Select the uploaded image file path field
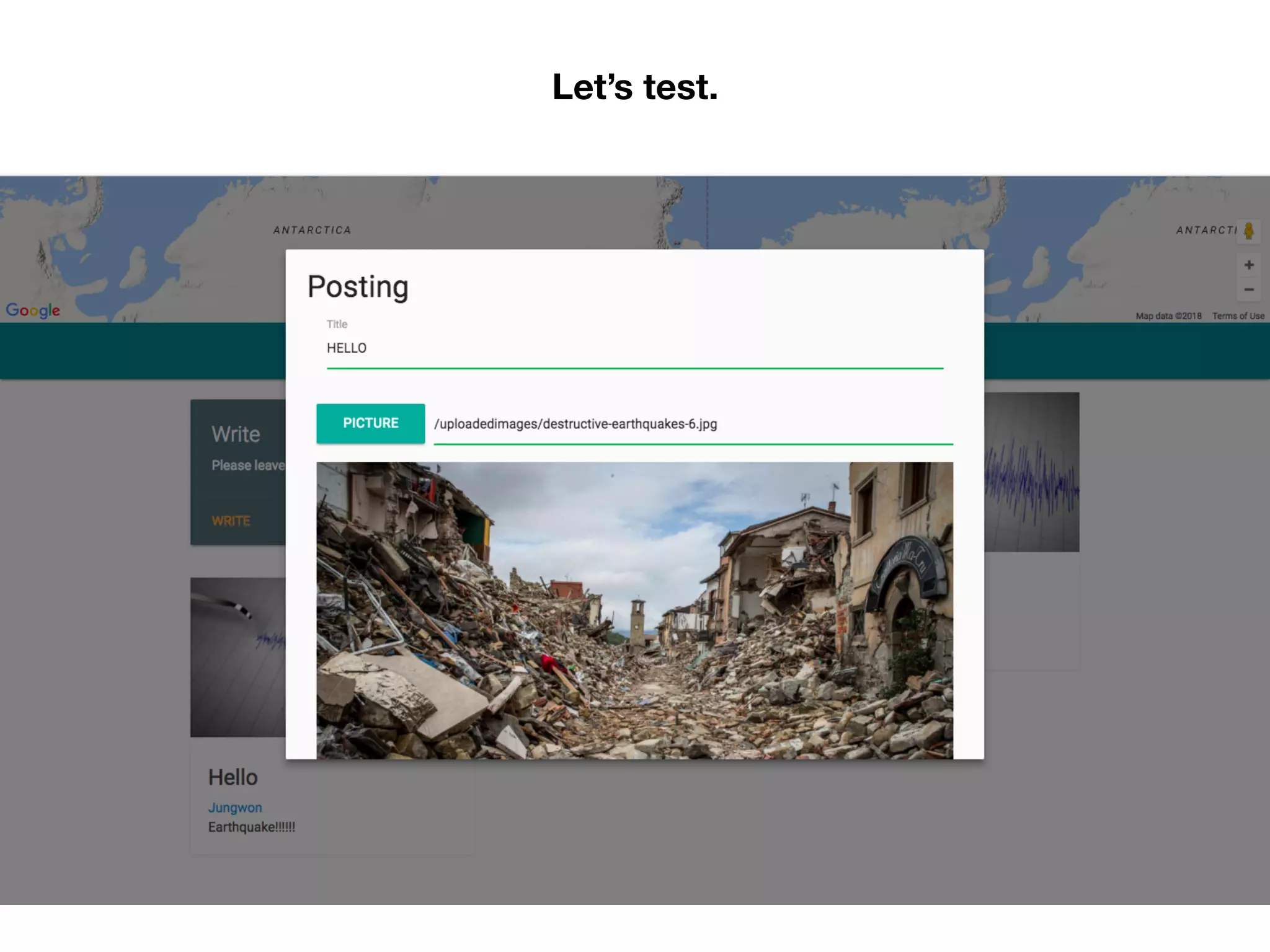Screen dimensions: 1270x952 coord(693,424)
